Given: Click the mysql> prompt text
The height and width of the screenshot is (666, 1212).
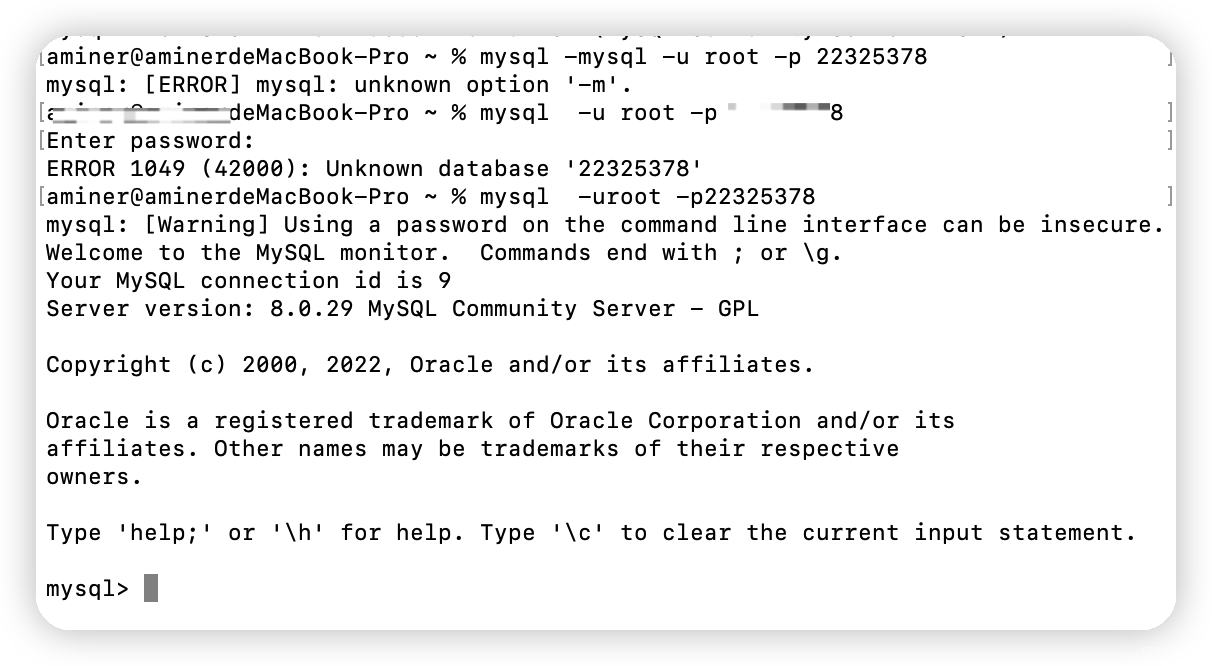Looking at the screenshot, I should click(87, 589).
